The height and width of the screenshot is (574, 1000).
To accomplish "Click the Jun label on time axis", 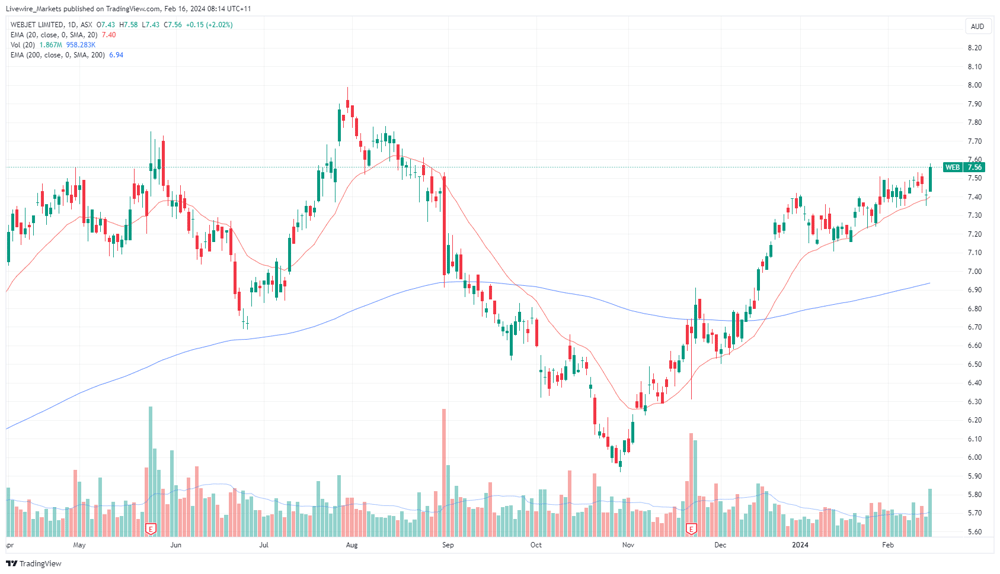I will coord(176,545).
